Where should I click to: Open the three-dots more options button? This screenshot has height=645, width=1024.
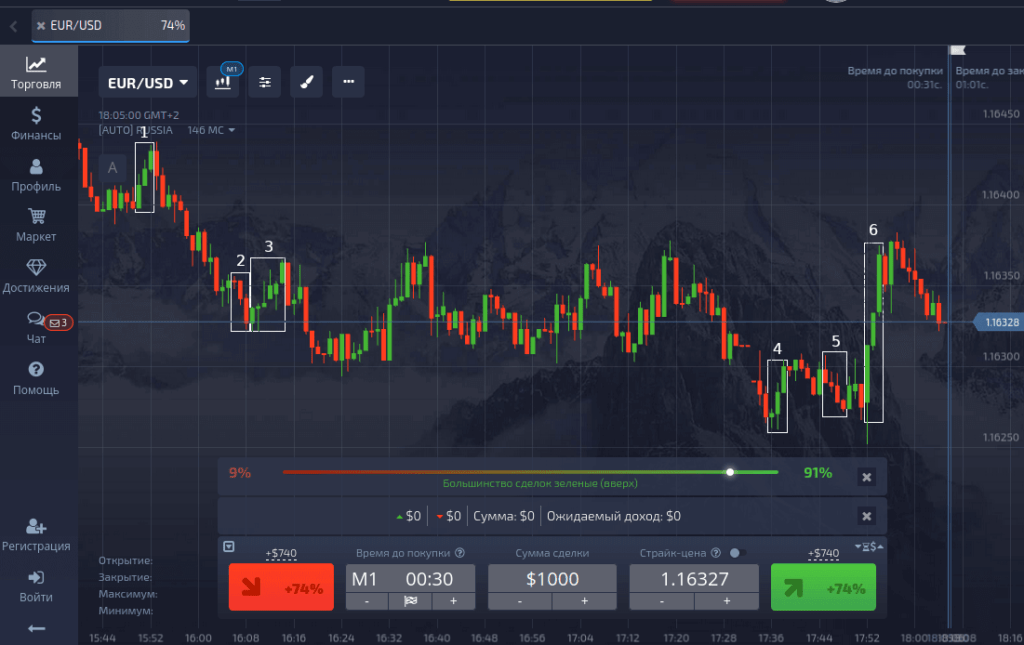click(348, 82)
